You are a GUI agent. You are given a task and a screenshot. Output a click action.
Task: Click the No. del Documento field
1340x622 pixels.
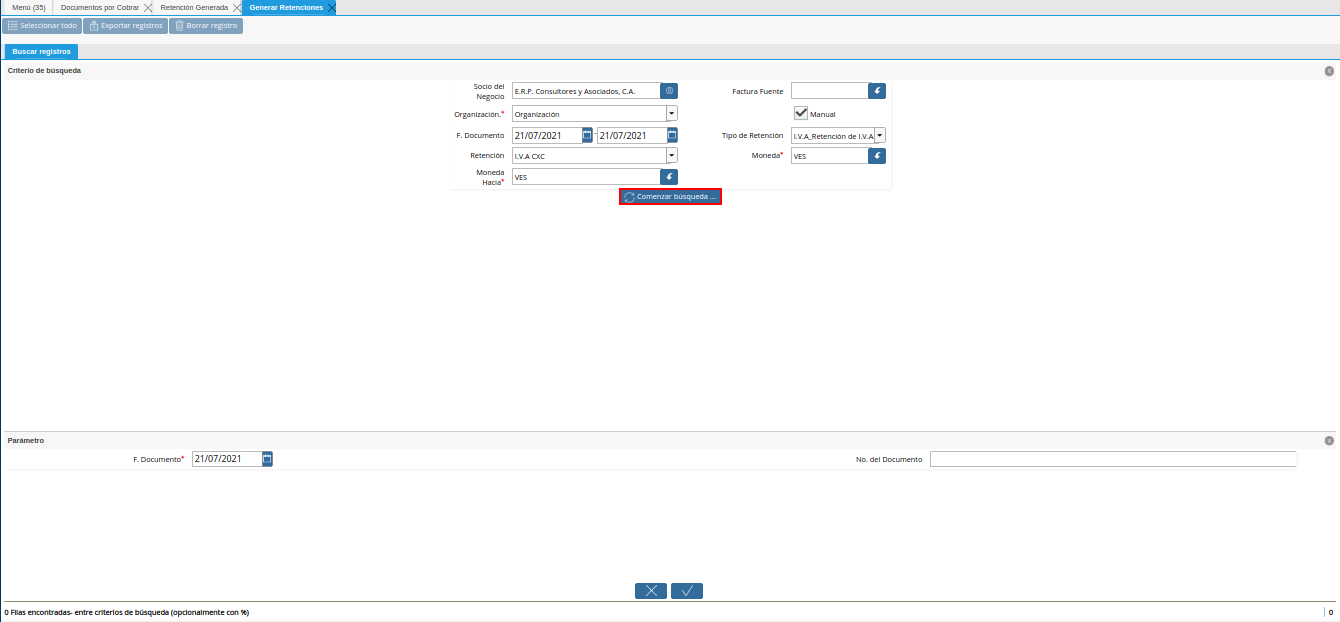point(1113,459)
